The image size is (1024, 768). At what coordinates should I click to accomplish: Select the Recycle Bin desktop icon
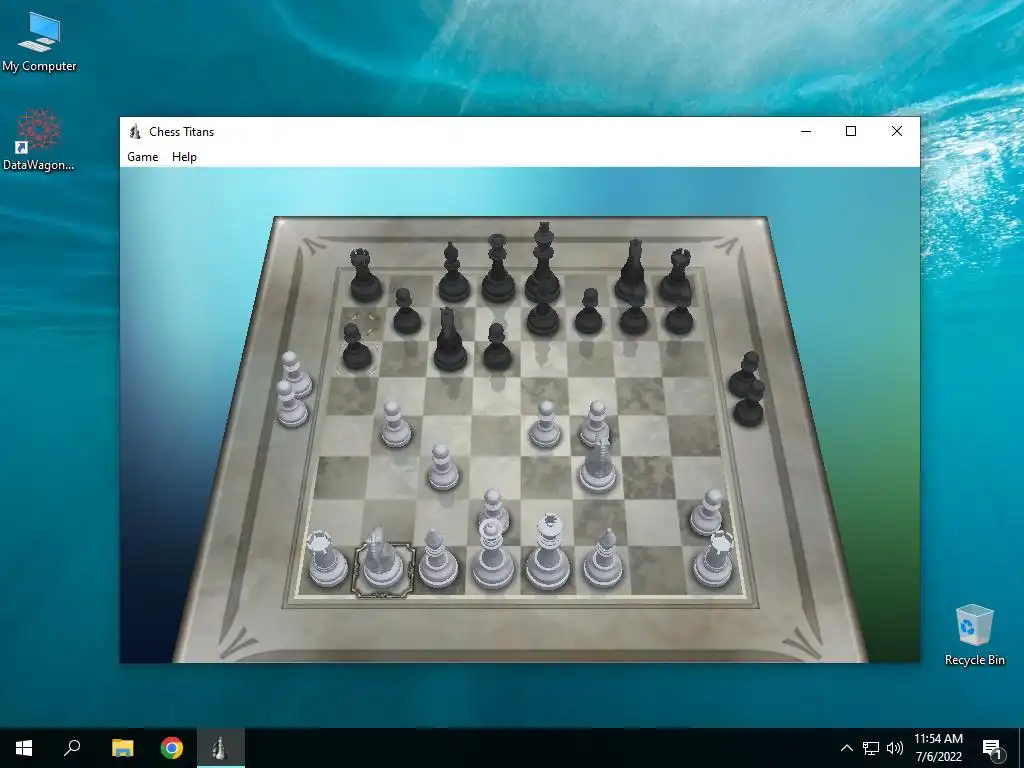click(974, 635)
